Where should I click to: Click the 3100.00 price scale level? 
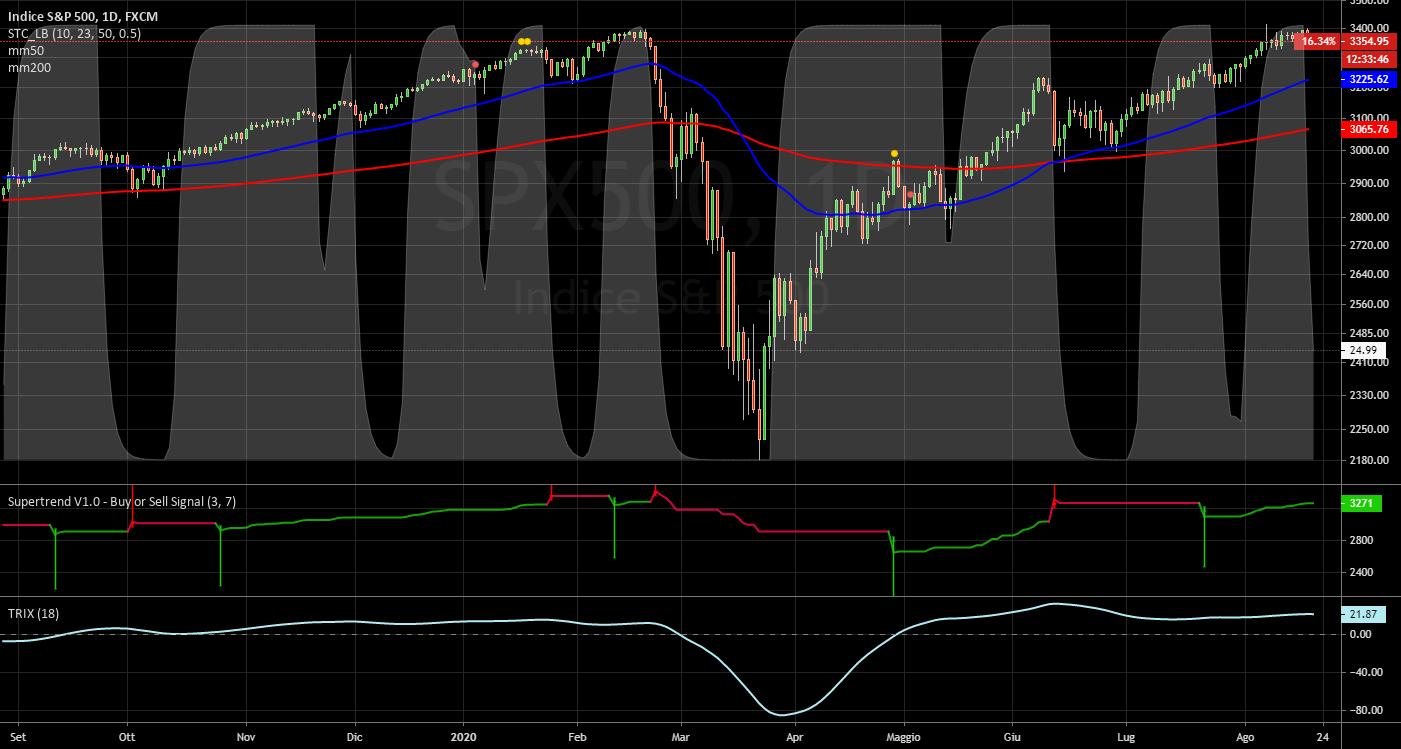tap(1369, 118)
